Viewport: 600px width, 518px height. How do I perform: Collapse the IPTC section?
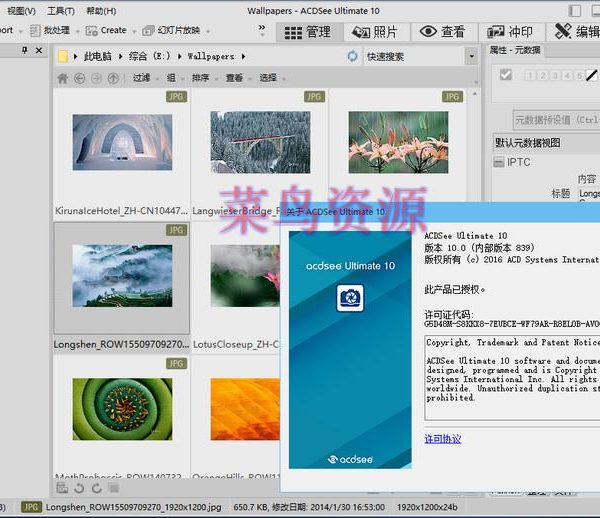click(x=498, y=162)
